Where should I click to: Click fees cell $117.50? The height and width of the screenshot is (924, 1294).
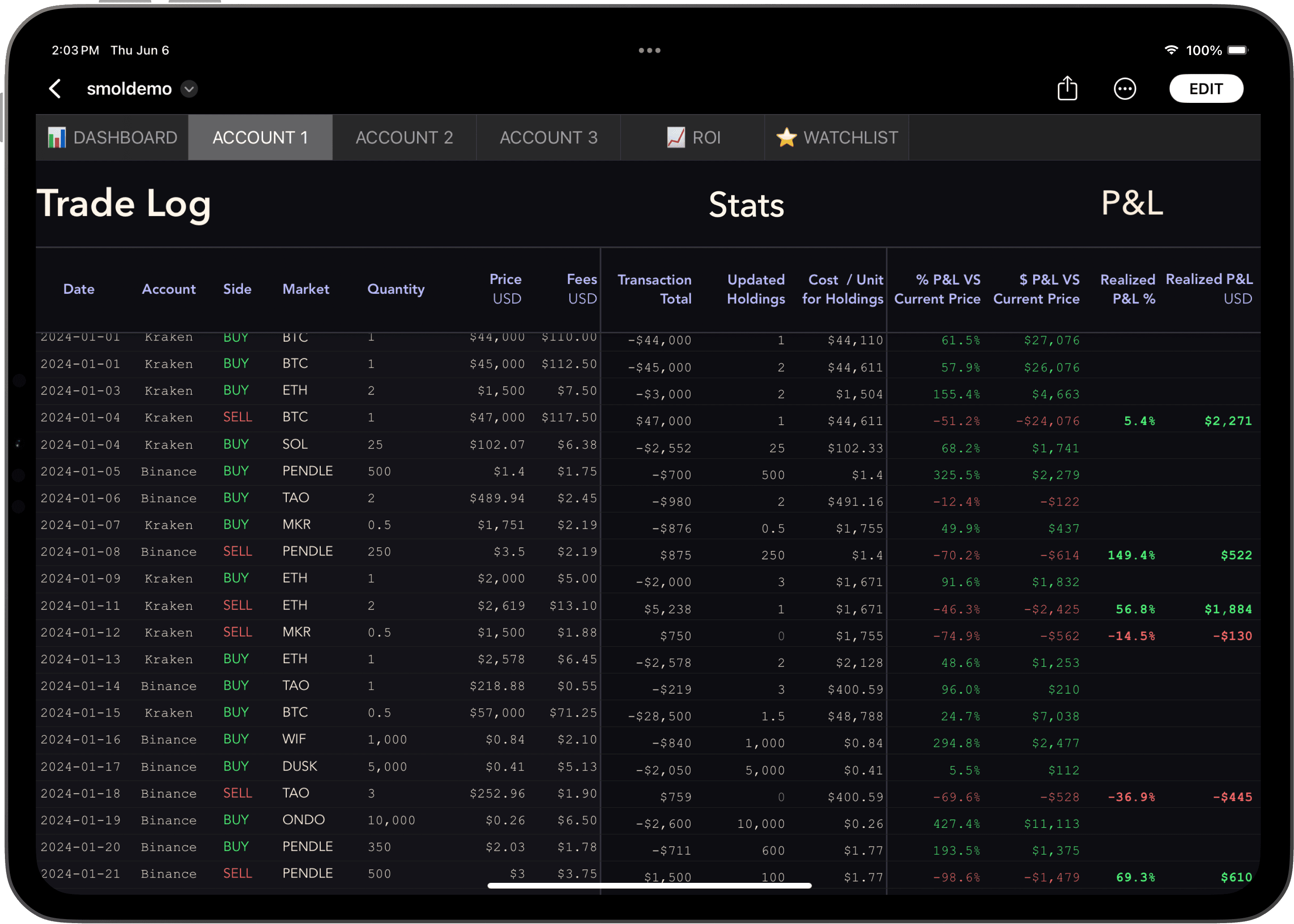click(x=569, y=418)
